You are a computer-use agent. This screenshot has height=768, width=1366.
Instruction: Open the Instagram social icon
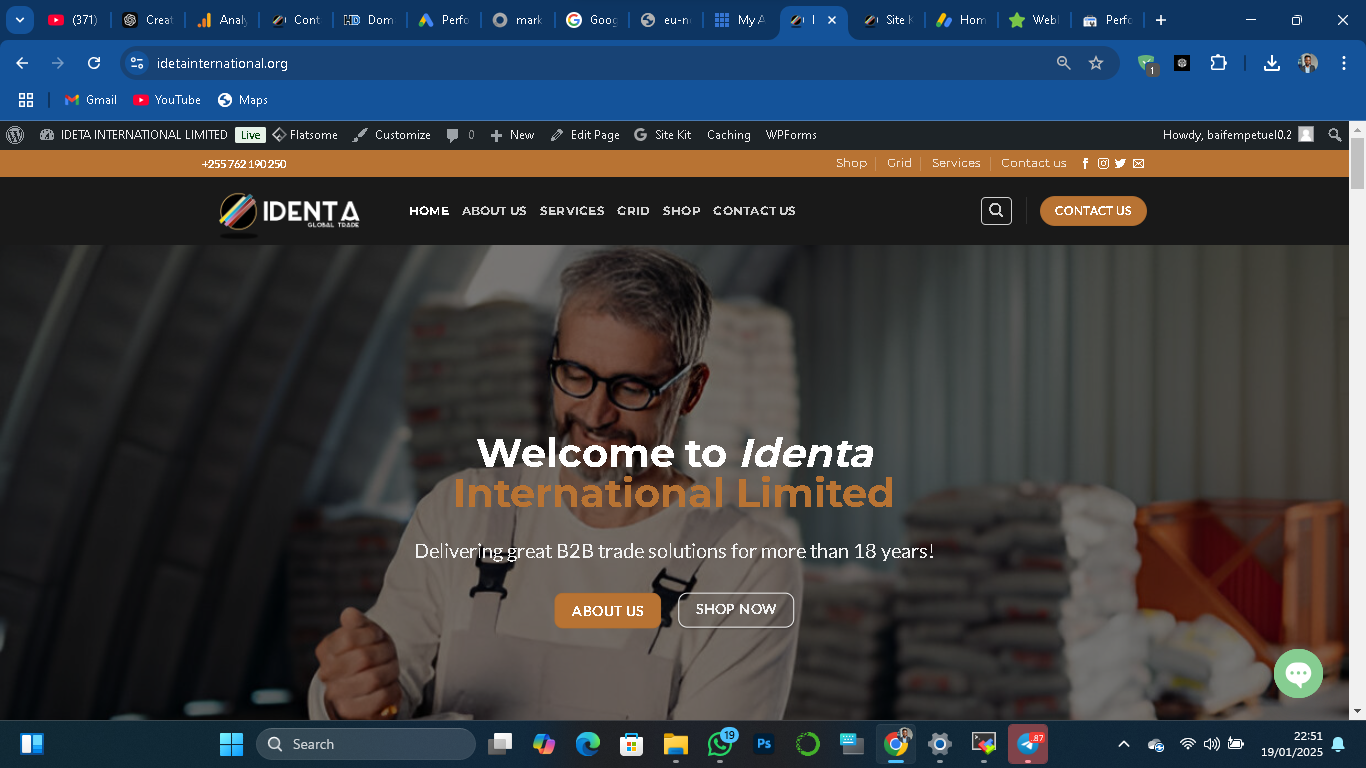1103,163
